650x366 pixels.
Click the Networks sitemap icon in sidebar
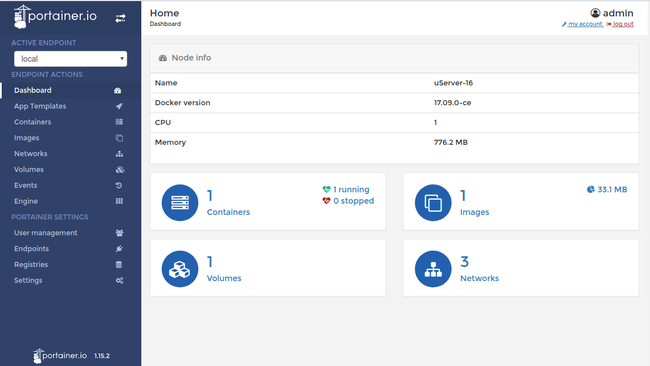119,154
